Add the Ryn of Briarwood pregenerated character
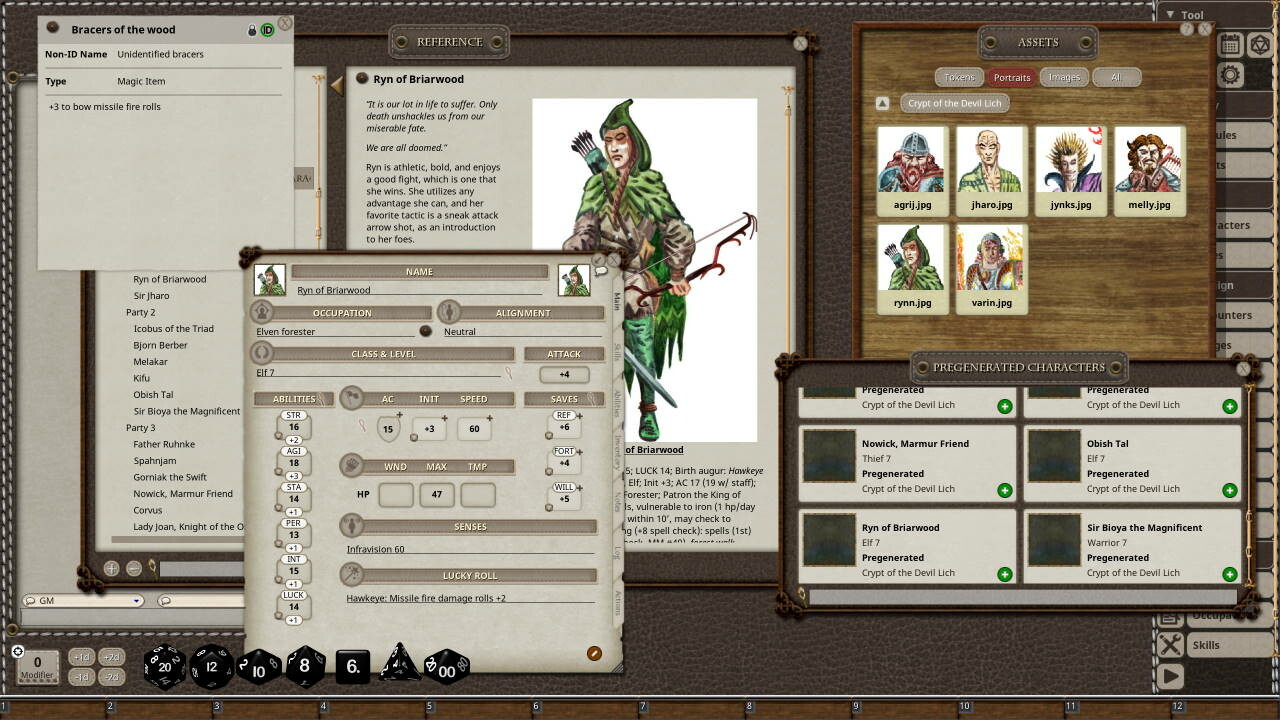1280x720 pixels. (x=1004, y=574)
